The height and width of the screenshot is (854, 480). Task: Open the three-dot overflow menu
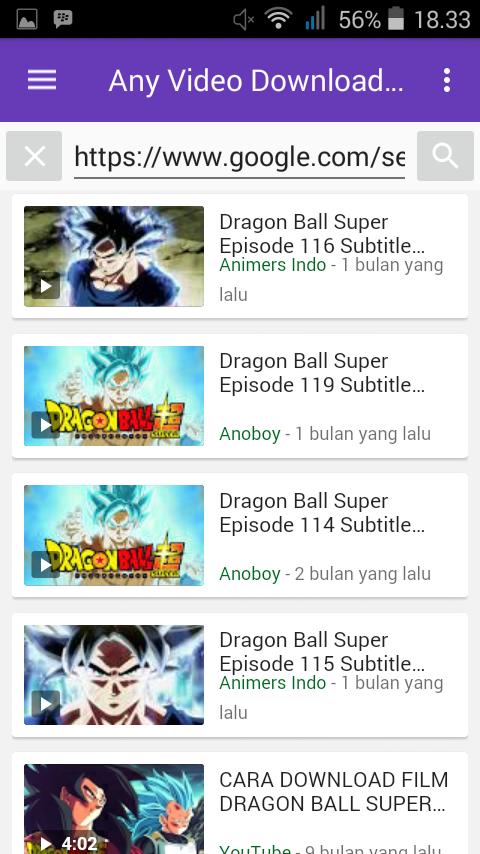click(x=447, y=81)
